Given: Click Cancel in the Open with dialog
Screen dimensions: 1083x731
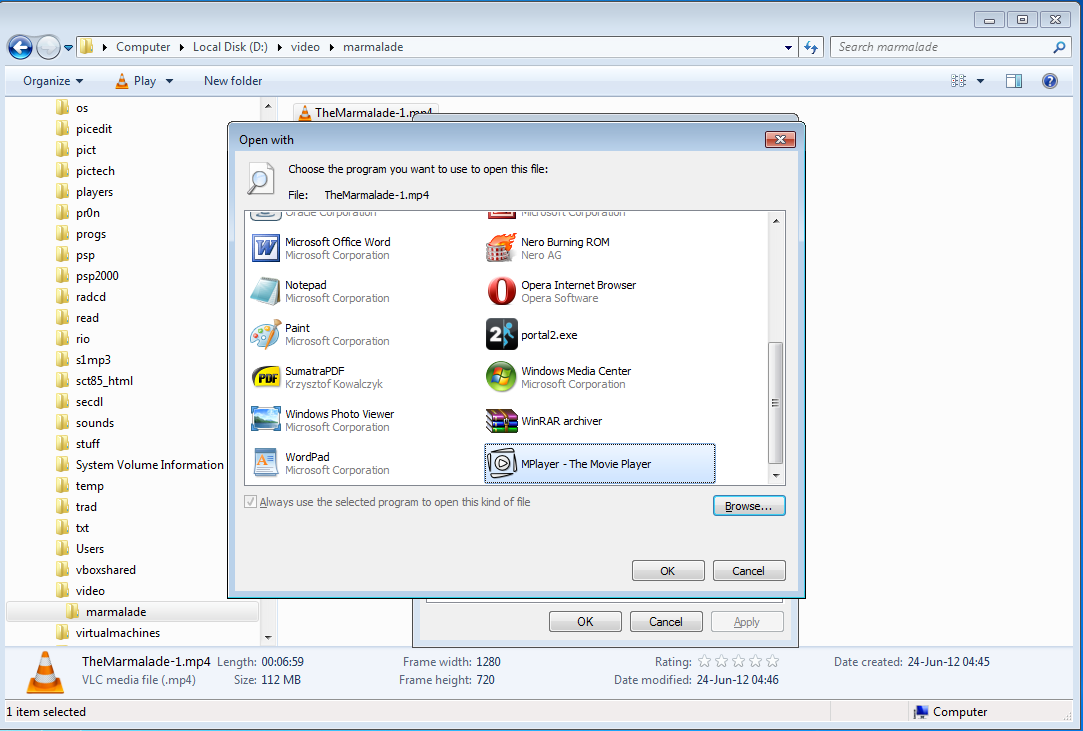Looking at the screenshot, I should click(x=749, y=571).
